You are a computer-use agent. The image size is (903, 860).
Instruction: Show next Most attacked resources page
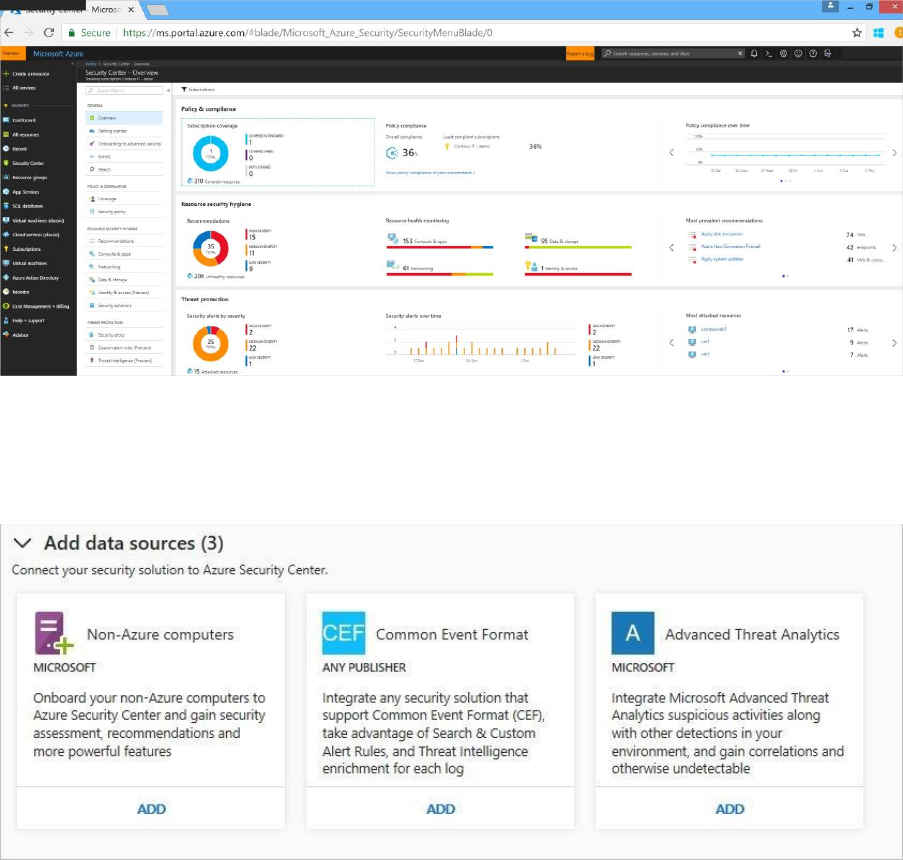tap(894, 343)
